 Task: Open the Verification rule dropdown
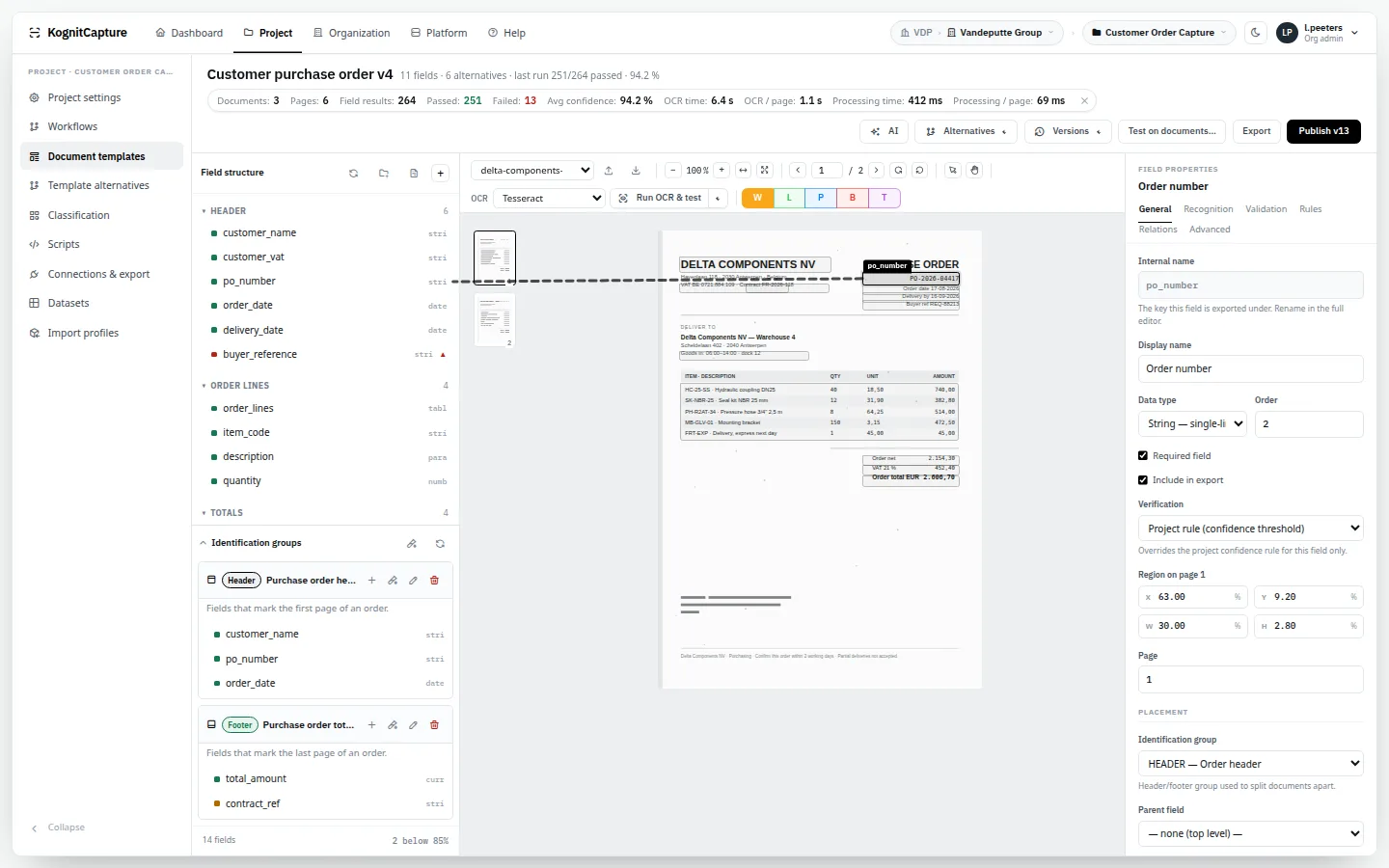coord(1251,529)
